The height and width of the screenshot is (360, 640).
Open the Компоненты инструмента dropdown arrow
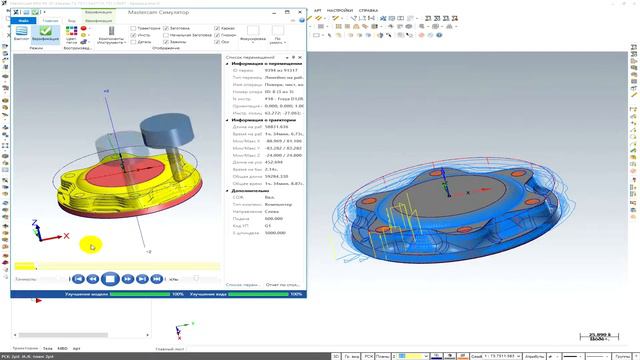pos(124,42)
